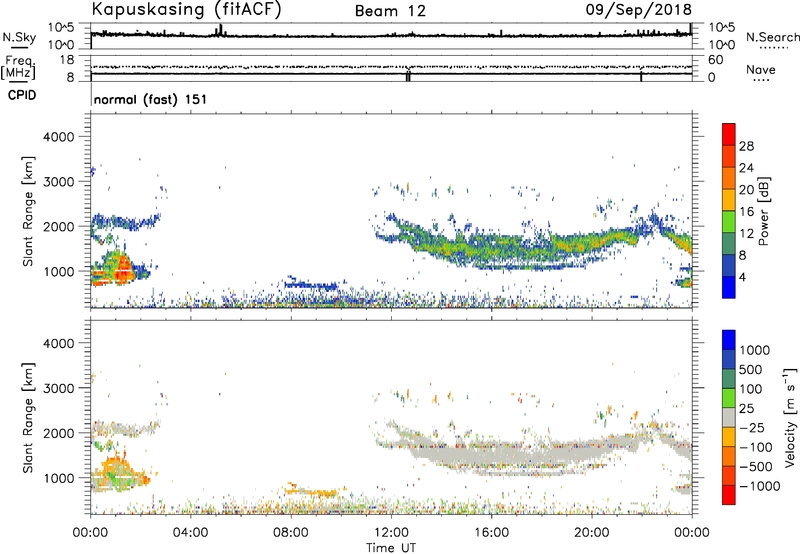The height and width of the screenshot is (554, 800).
Task: Click the N.Search legend label
Action: pos(773,37)
